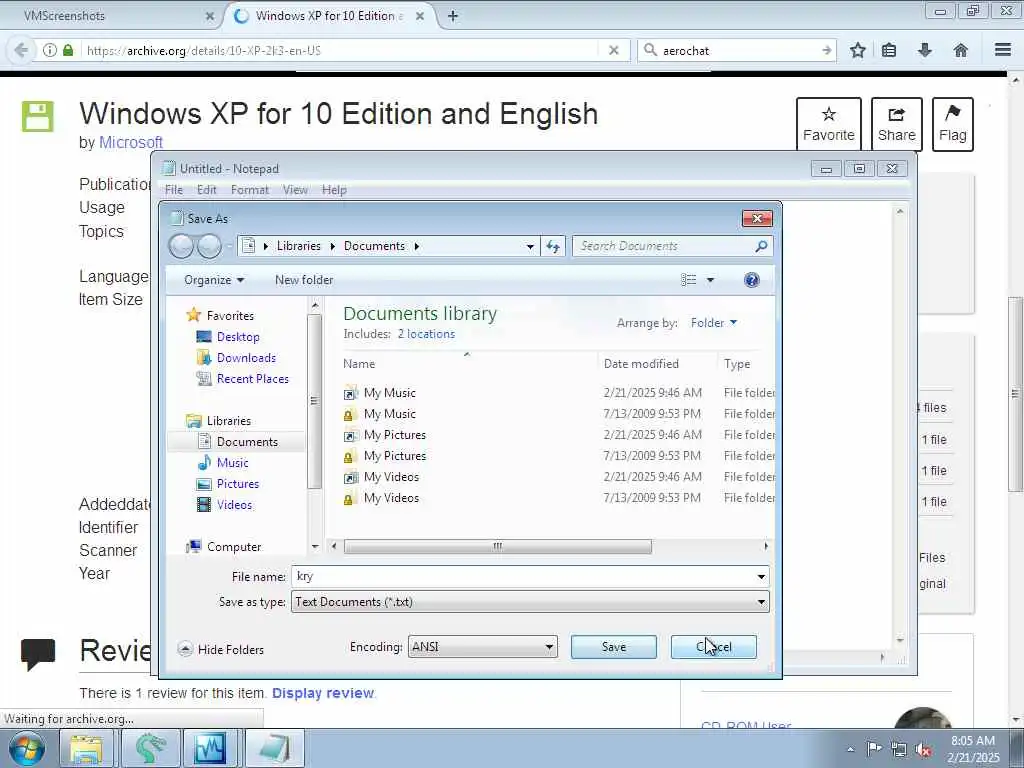
Task: Open the Notepad File menu
Action: 174,190
